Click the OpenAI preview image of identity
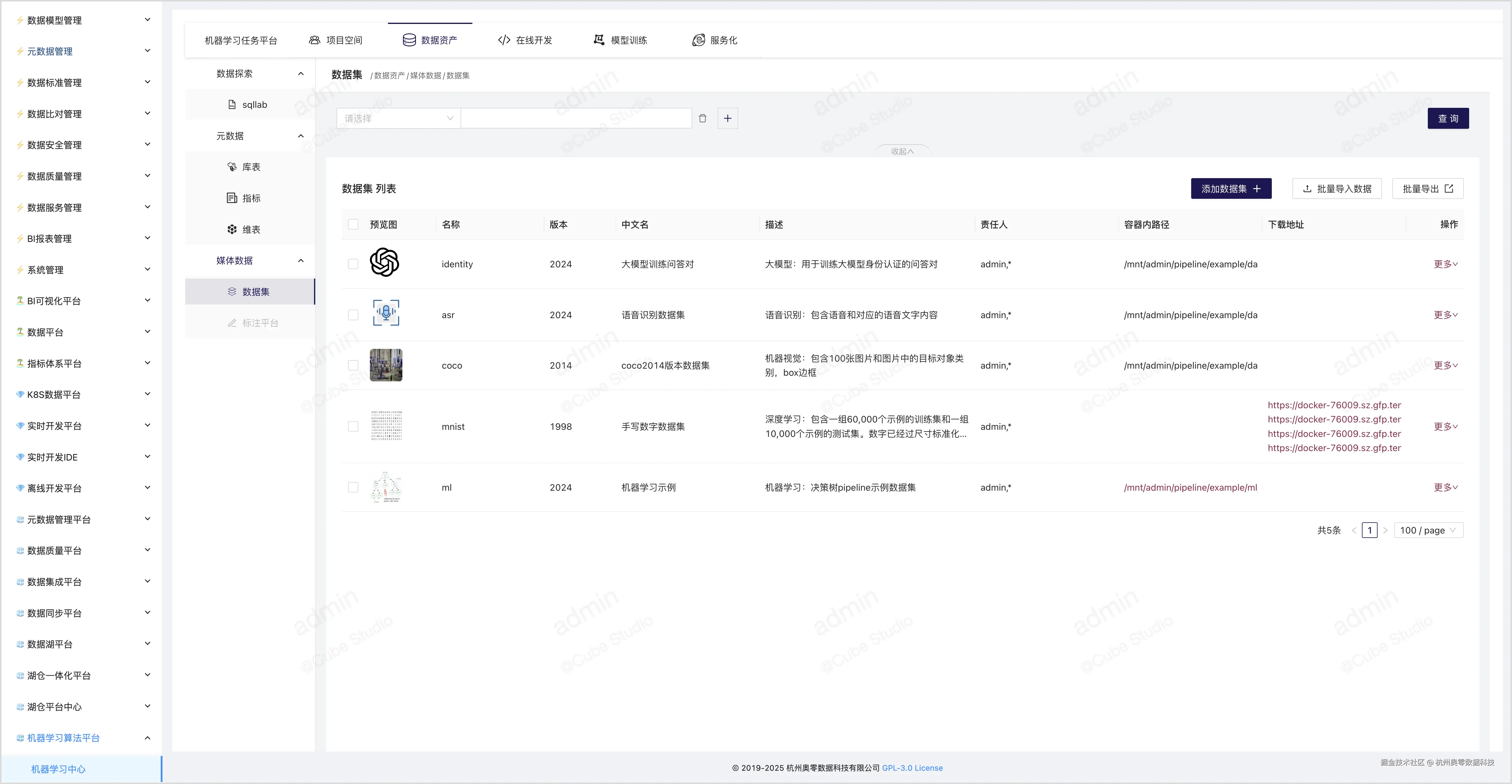This screenshot has width=1512, height=784. coord(384,262)
